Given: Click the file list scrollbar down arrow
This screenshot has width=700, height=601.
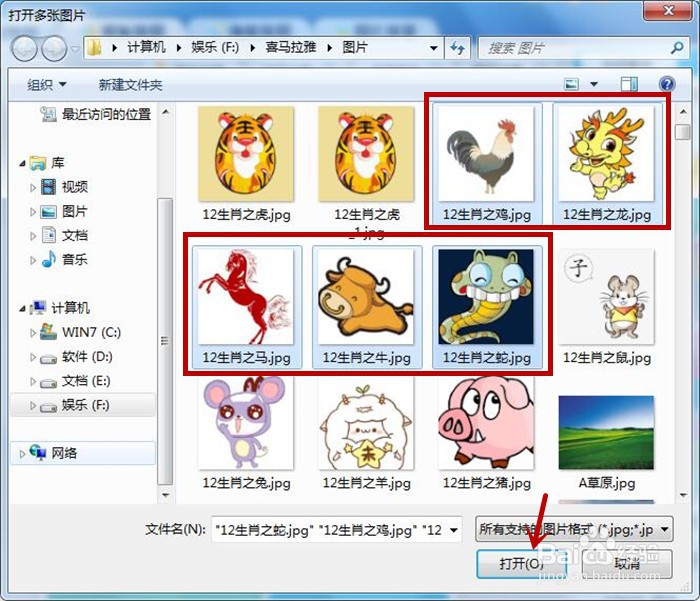Looking at the screenshot, I should 683,495.
